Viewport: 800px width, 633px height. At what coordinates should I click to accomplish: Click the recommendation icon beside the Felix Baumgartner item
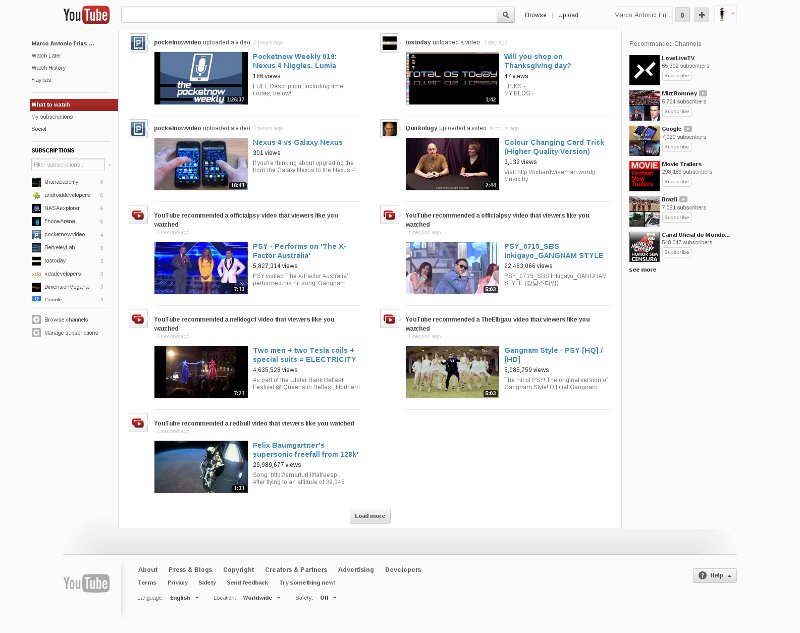click(x=138, y=423)
